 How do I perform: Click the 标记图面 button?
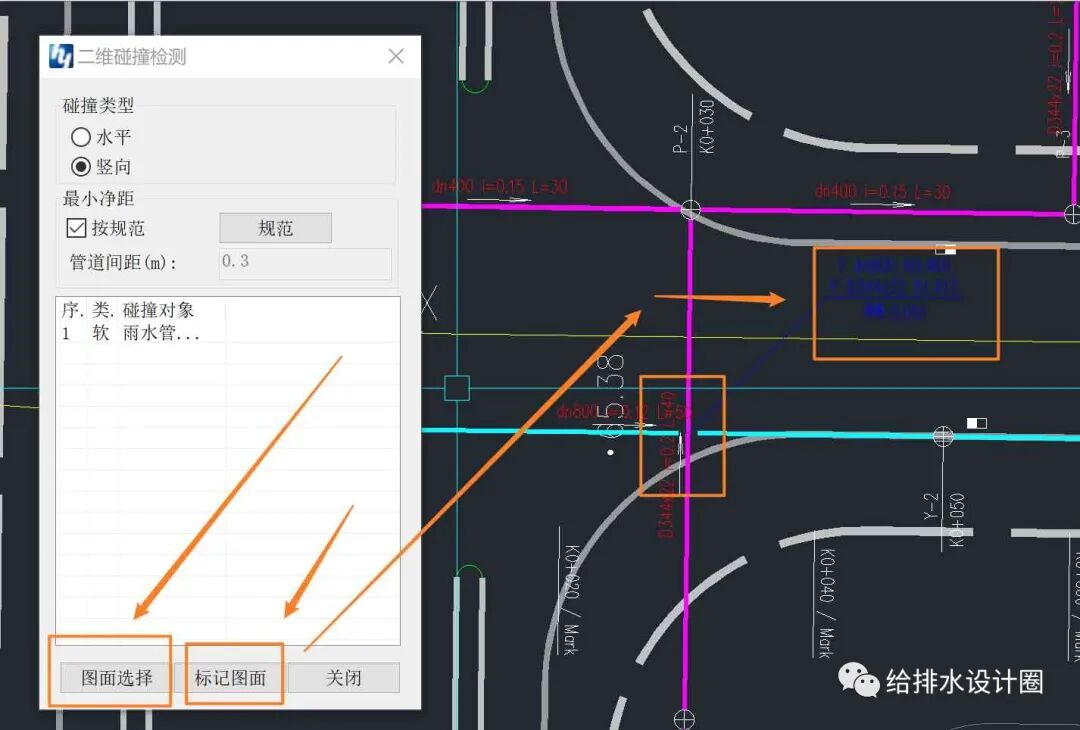pyautogui.click(x=230, y=678)
